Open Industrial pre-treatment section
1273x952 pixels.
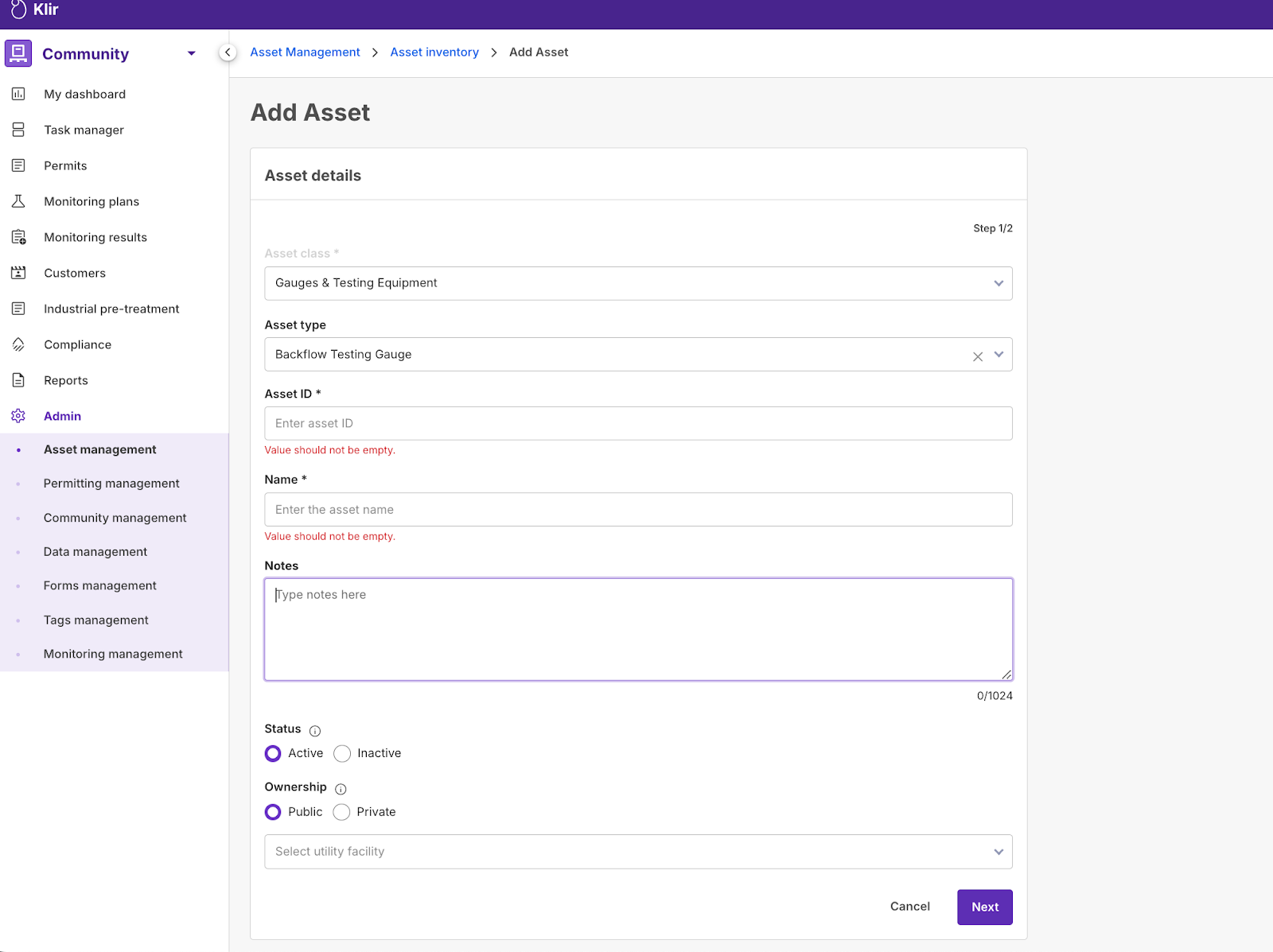[111, 309]
